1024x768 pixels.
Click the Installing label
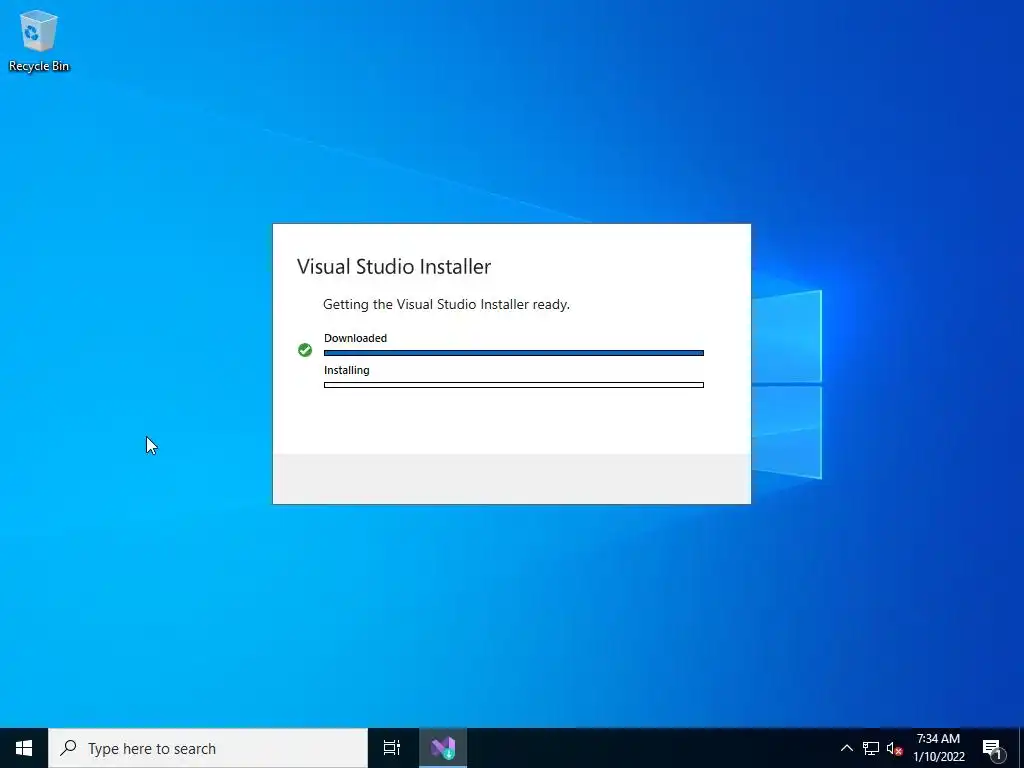[x=347, y=370]
